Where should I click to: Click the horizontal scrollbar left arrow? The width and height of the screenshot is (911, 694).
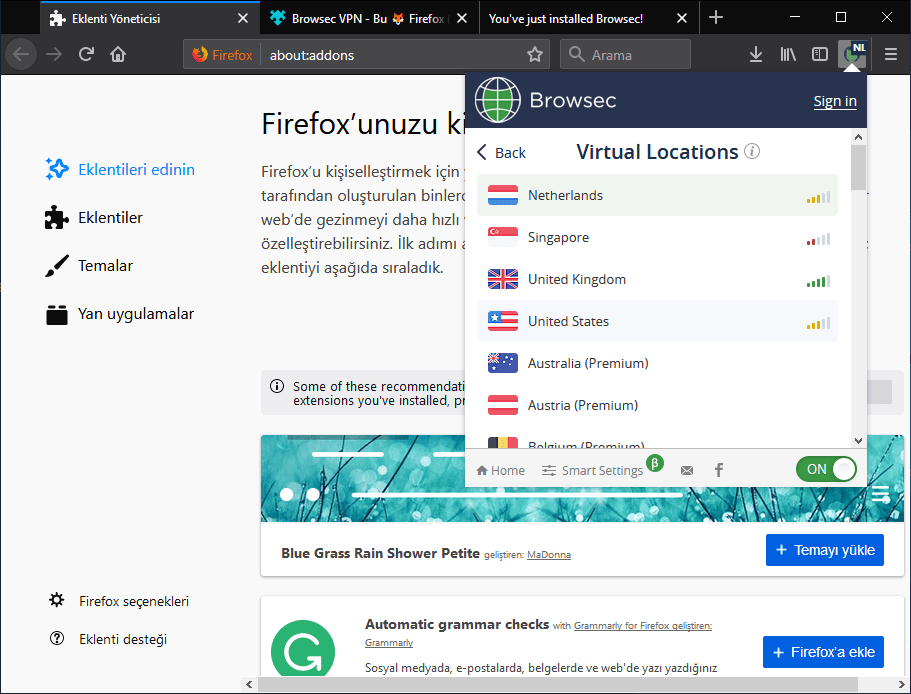tap(249, 684)
